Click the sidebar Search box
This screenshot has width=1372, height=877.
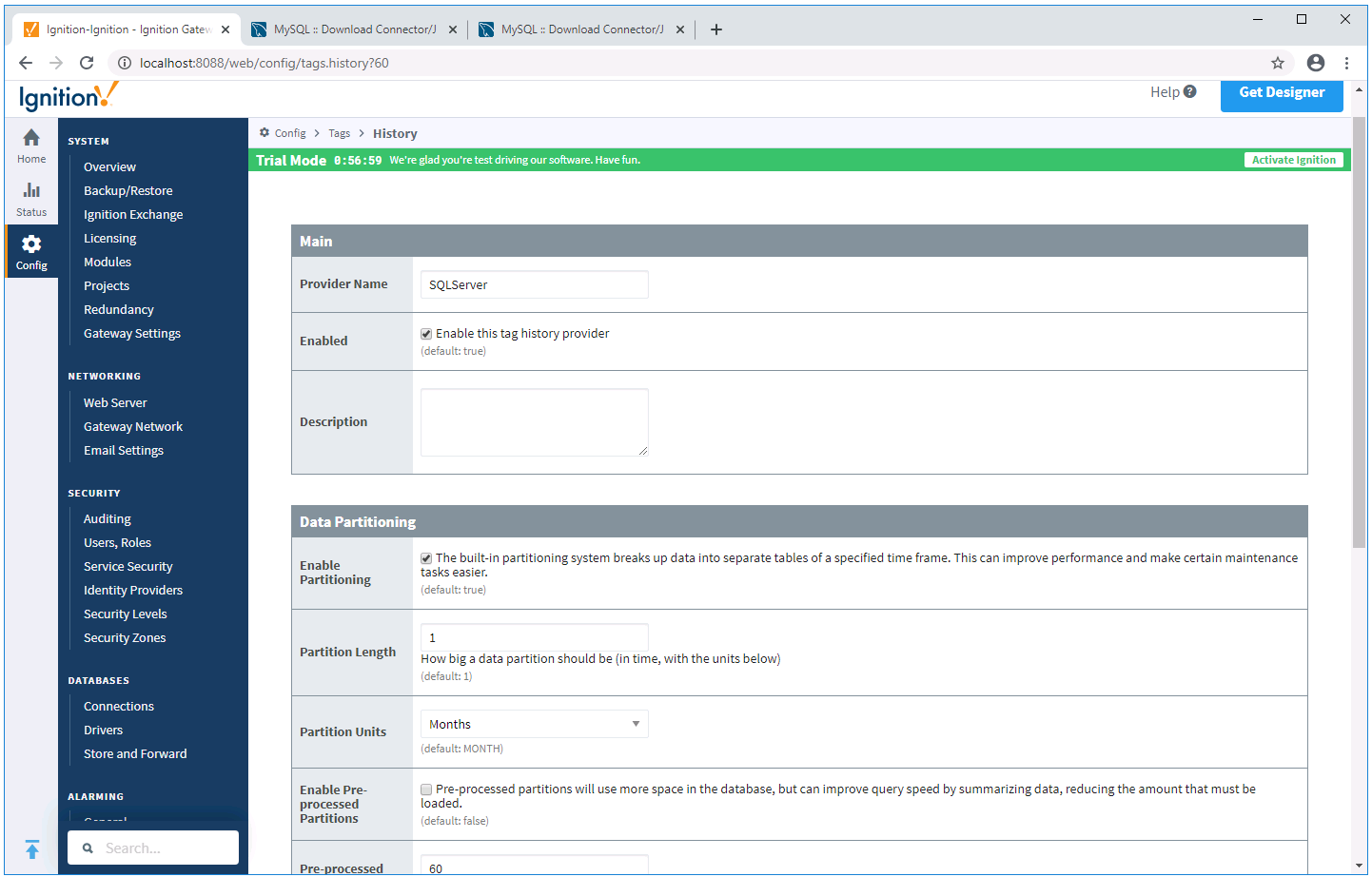153,848
